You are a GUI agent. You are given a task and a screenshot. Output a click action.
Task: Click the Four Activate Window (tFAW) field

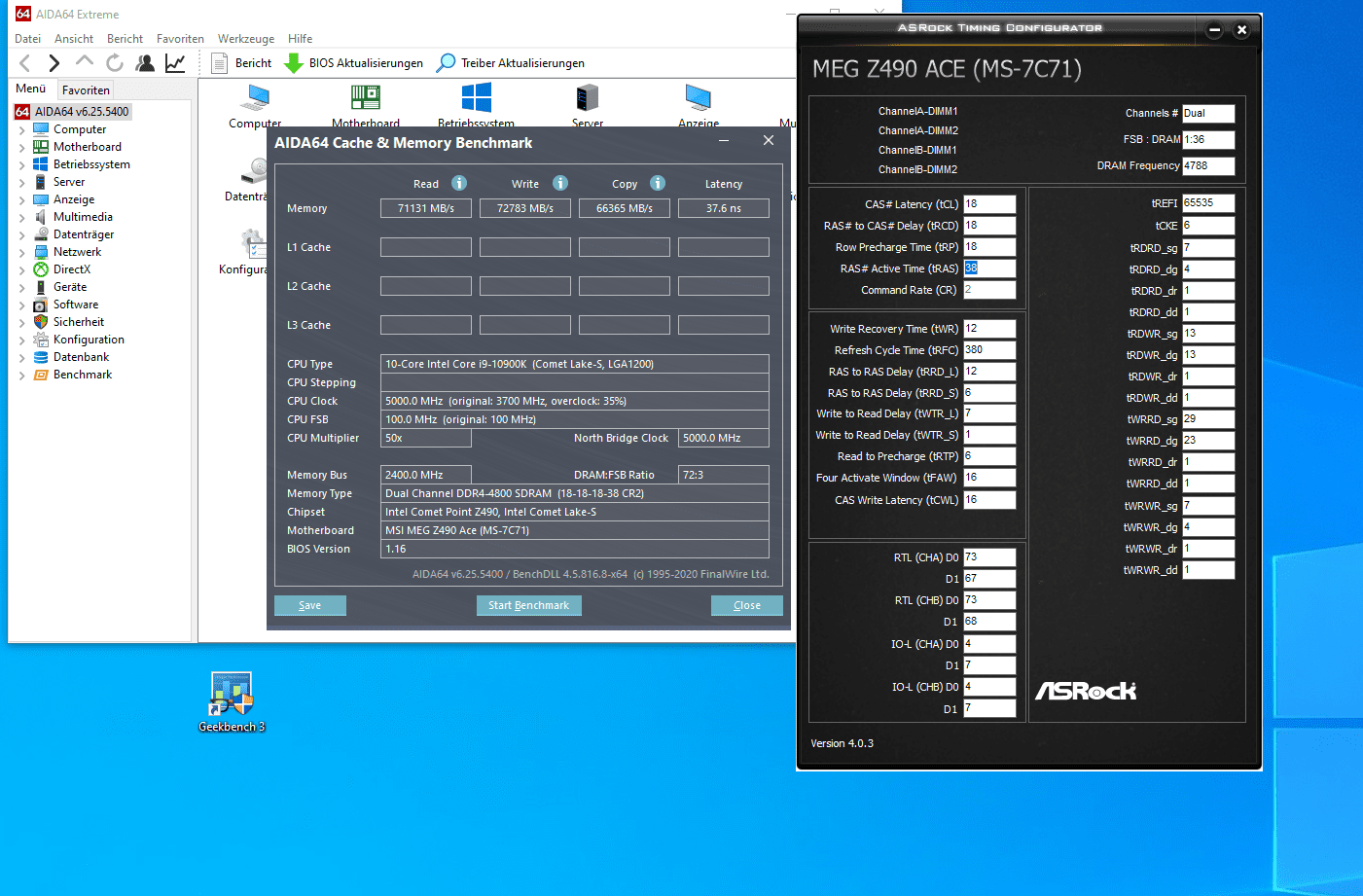[989, 478]
